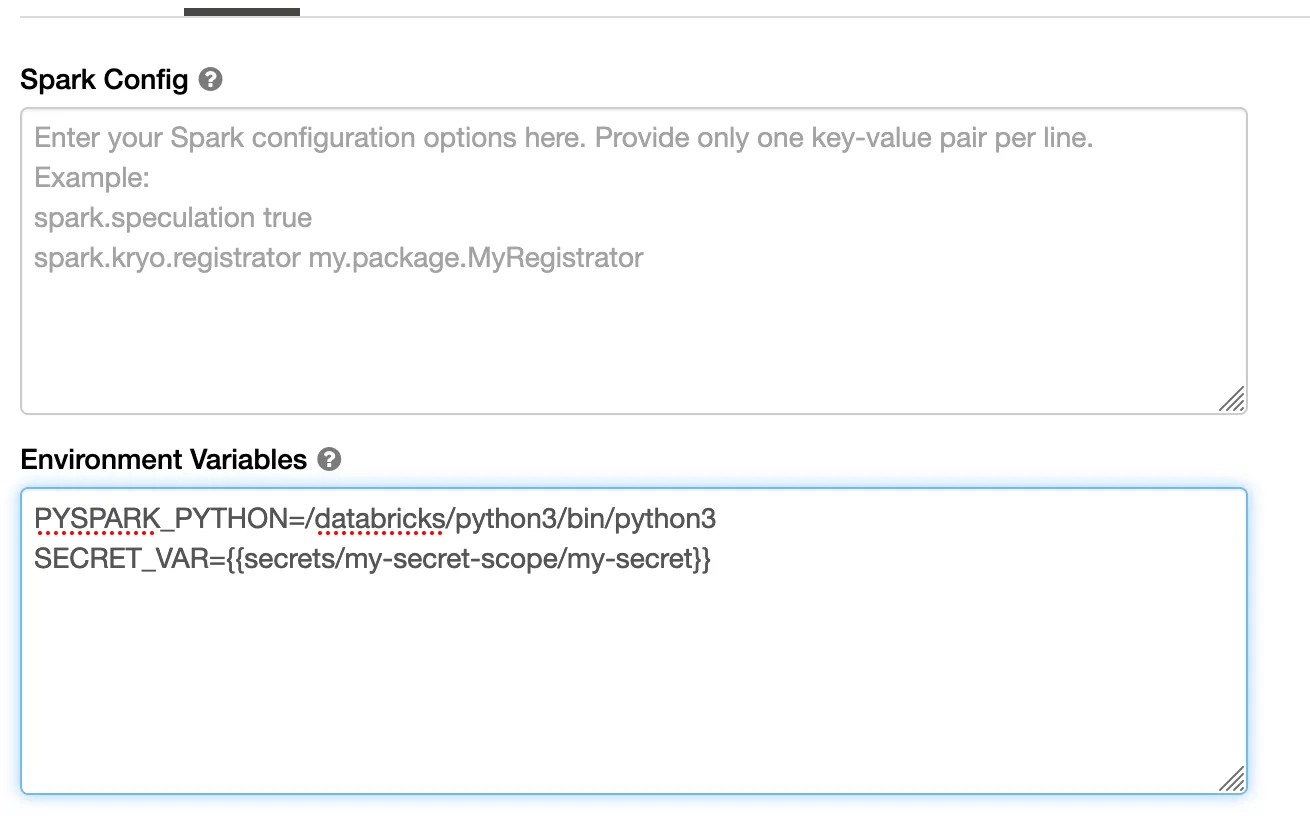Click the Environment Variables help question-mark icon

pyautogui.click(x=329, y=460)
